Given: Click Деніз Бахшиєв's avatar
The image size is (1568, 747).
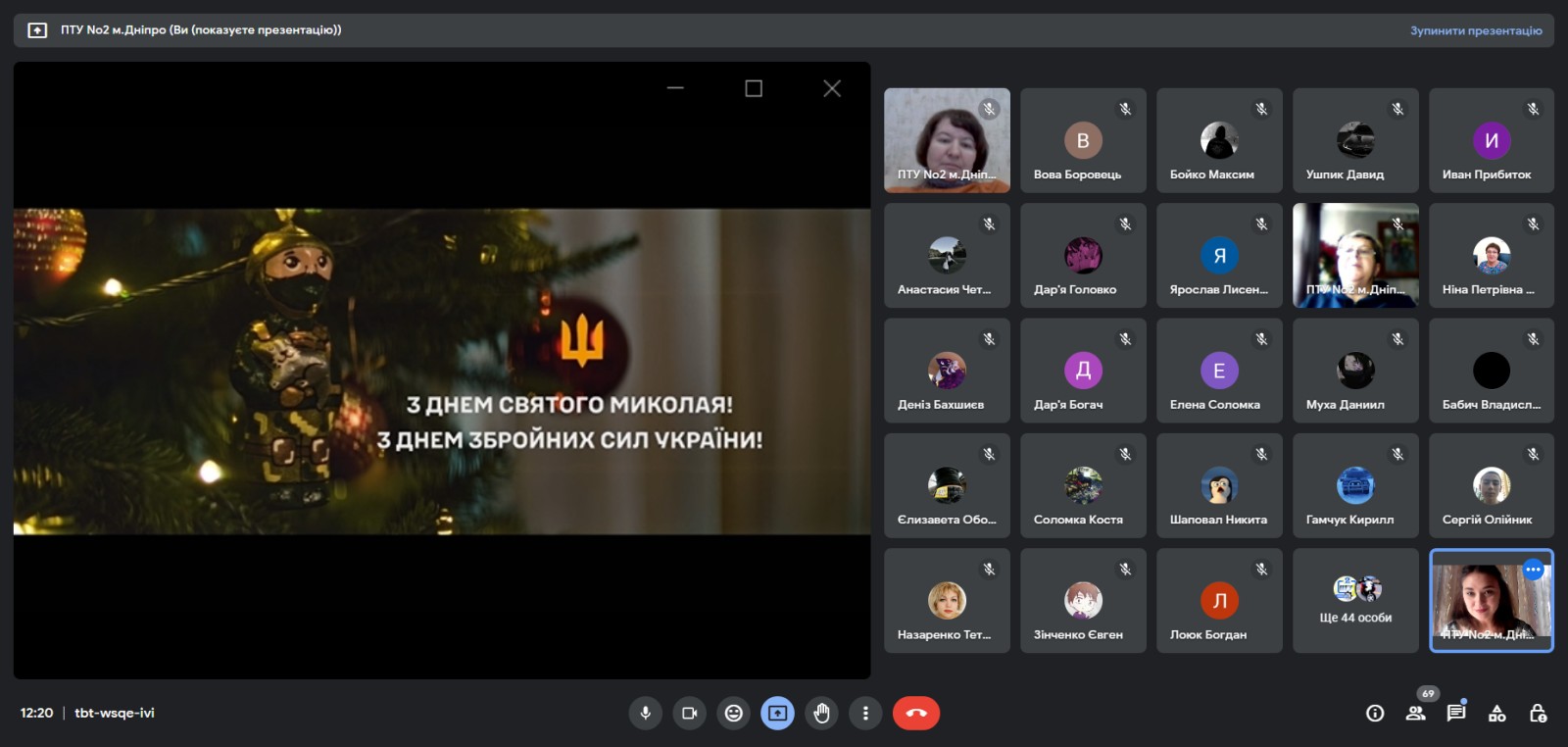Looking at the screenshot, I should pyautogui.click(x=947, y=371).
